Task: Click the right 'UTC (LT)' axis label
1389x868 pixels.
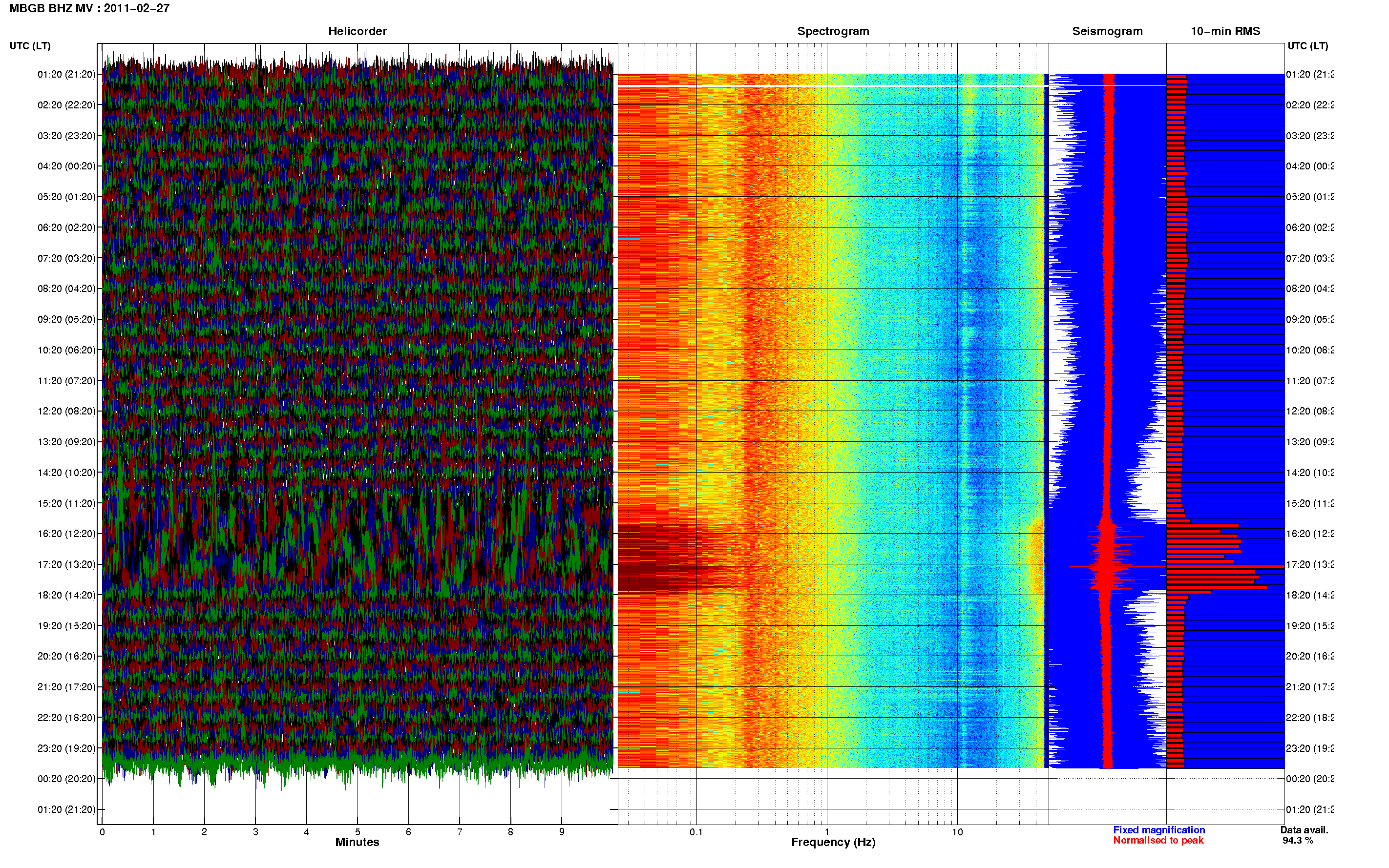Action: click(x=1307, y=46)
